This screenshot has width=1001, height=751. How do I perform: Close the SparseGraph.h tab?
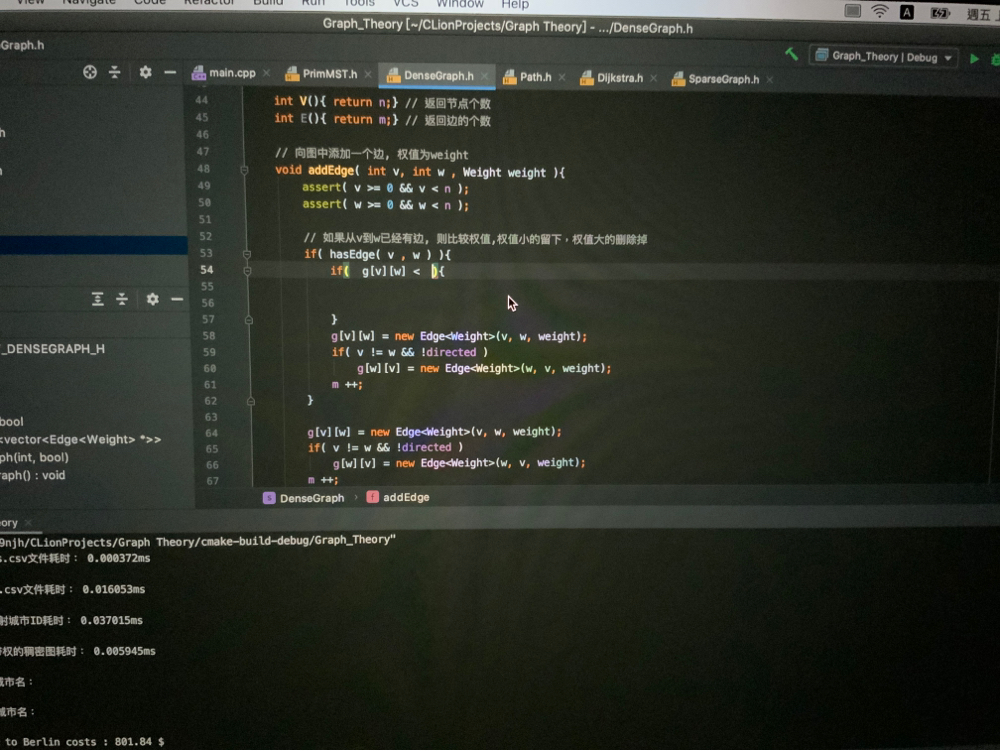point(770,80)
